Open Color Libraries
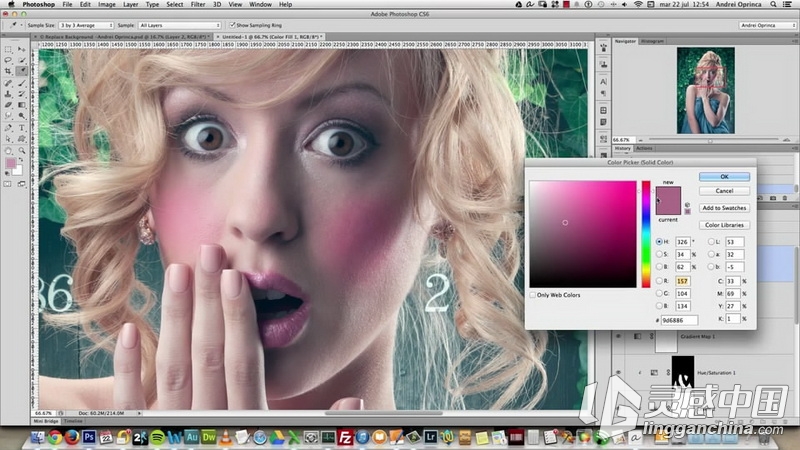Viewport: 800px width, 450px height. point(724,224)
